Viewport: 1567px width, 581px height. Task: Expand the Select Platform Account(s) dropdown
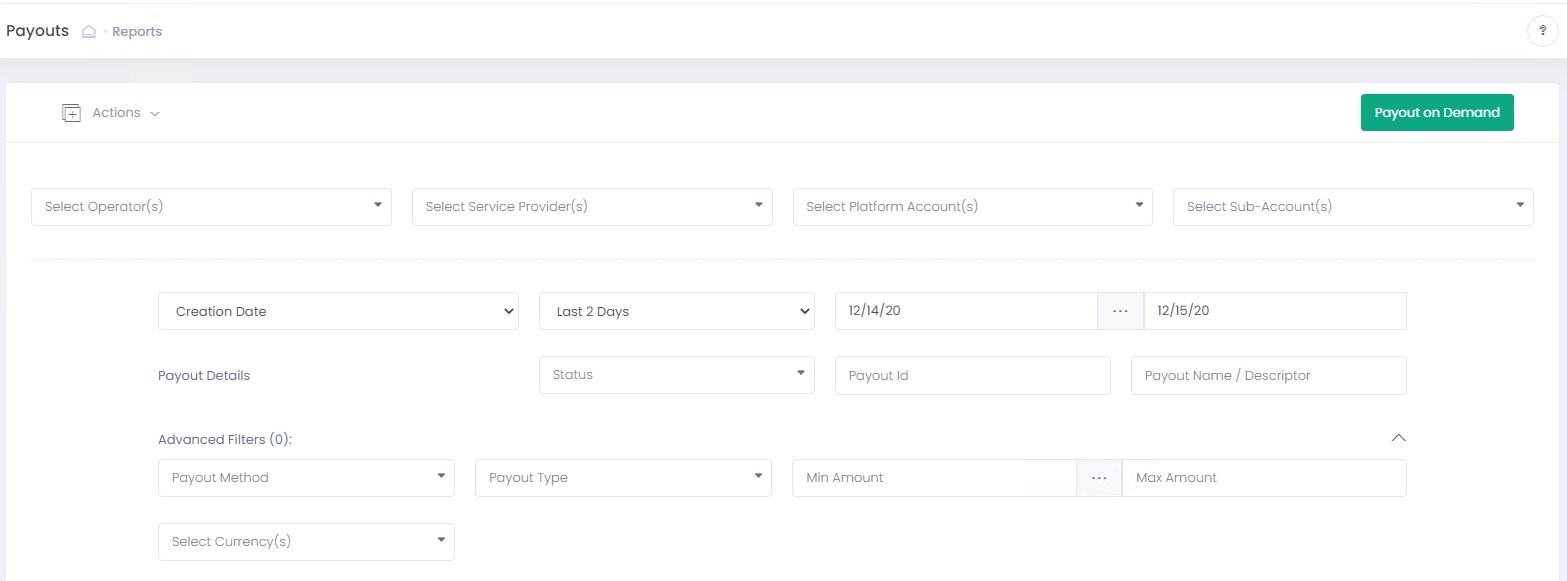point(972,207)
